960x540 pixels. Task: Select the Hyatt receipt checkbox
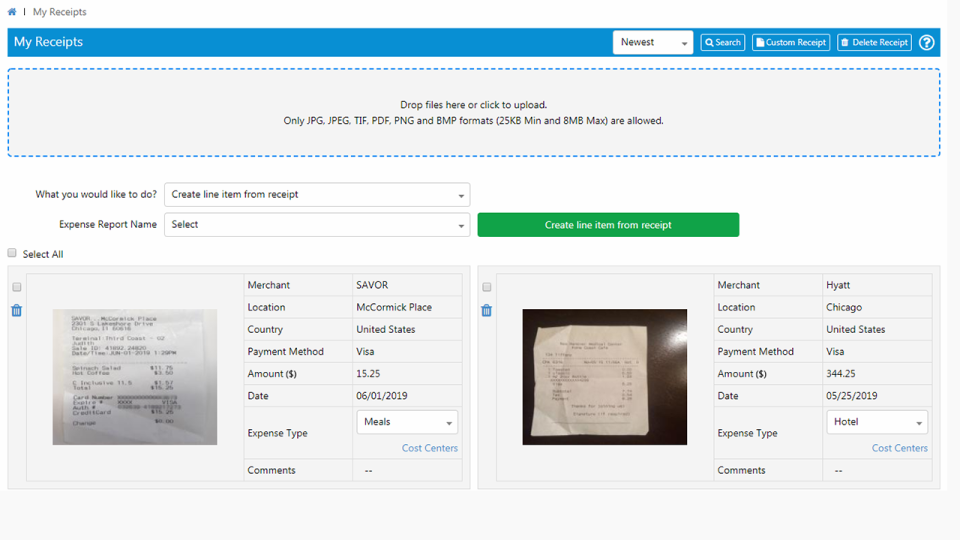click(487, 287)
